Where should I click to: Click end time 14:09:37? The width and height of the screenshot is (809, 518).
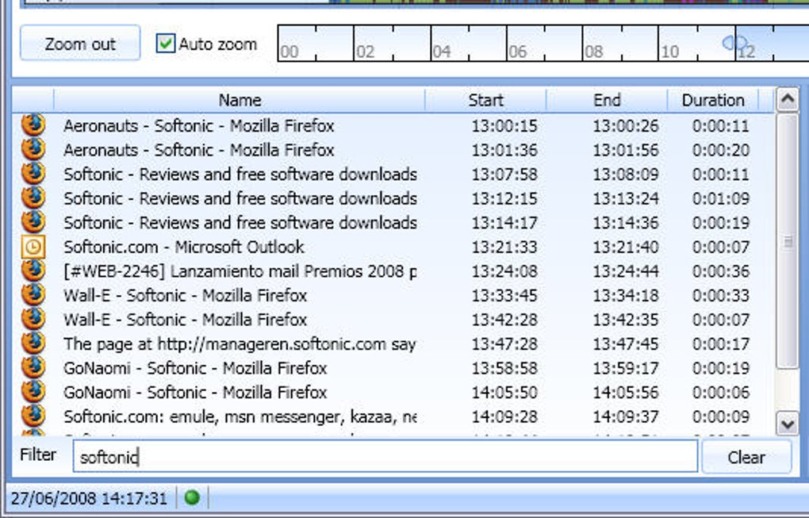point(625,416)
